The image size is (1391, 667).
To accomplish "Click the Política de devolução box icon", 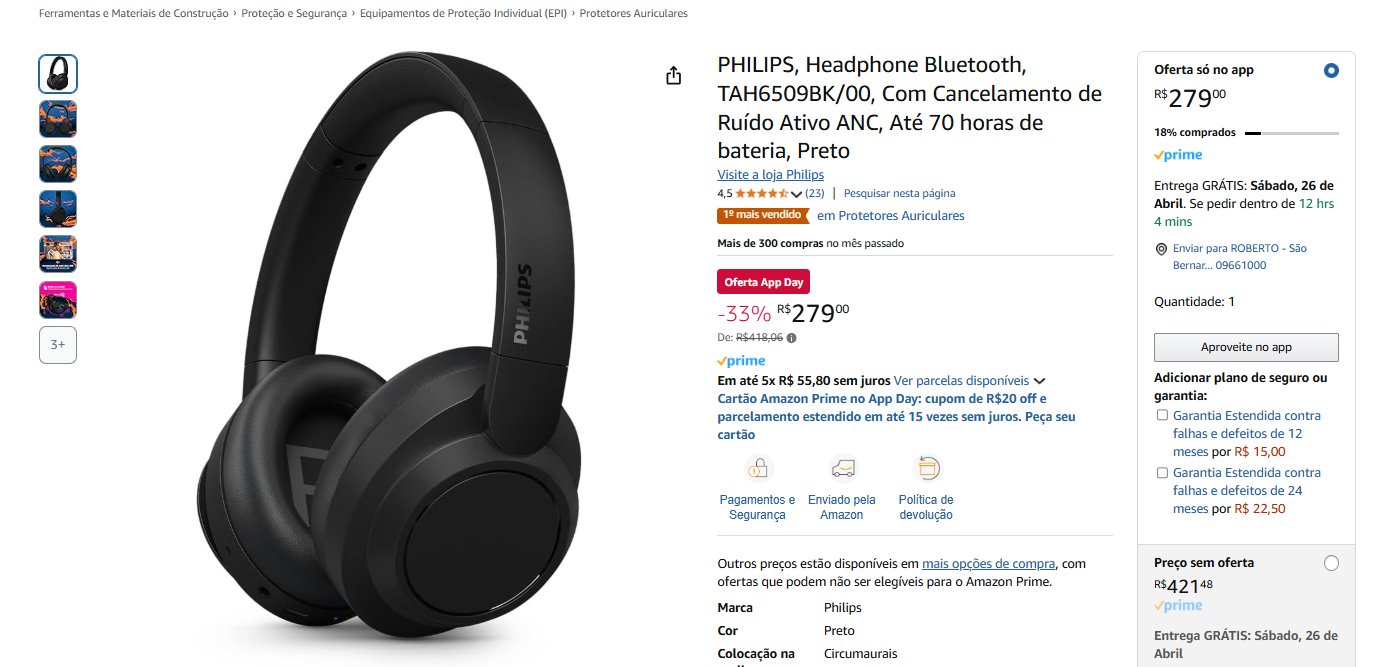I will point(926,468).
